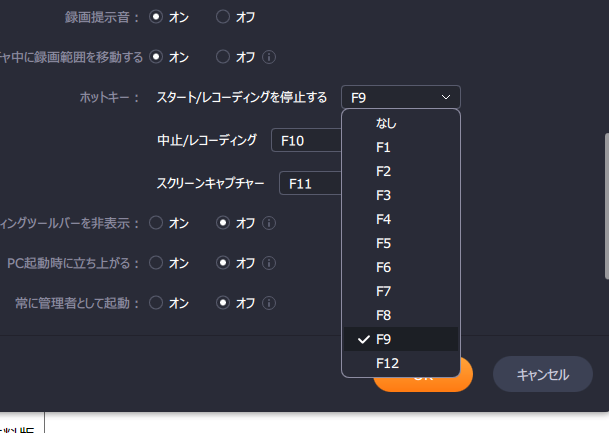Enable 録画範囲を移動する on option
This screenshot has width=609, height=433.
click(x=156, y=57)
